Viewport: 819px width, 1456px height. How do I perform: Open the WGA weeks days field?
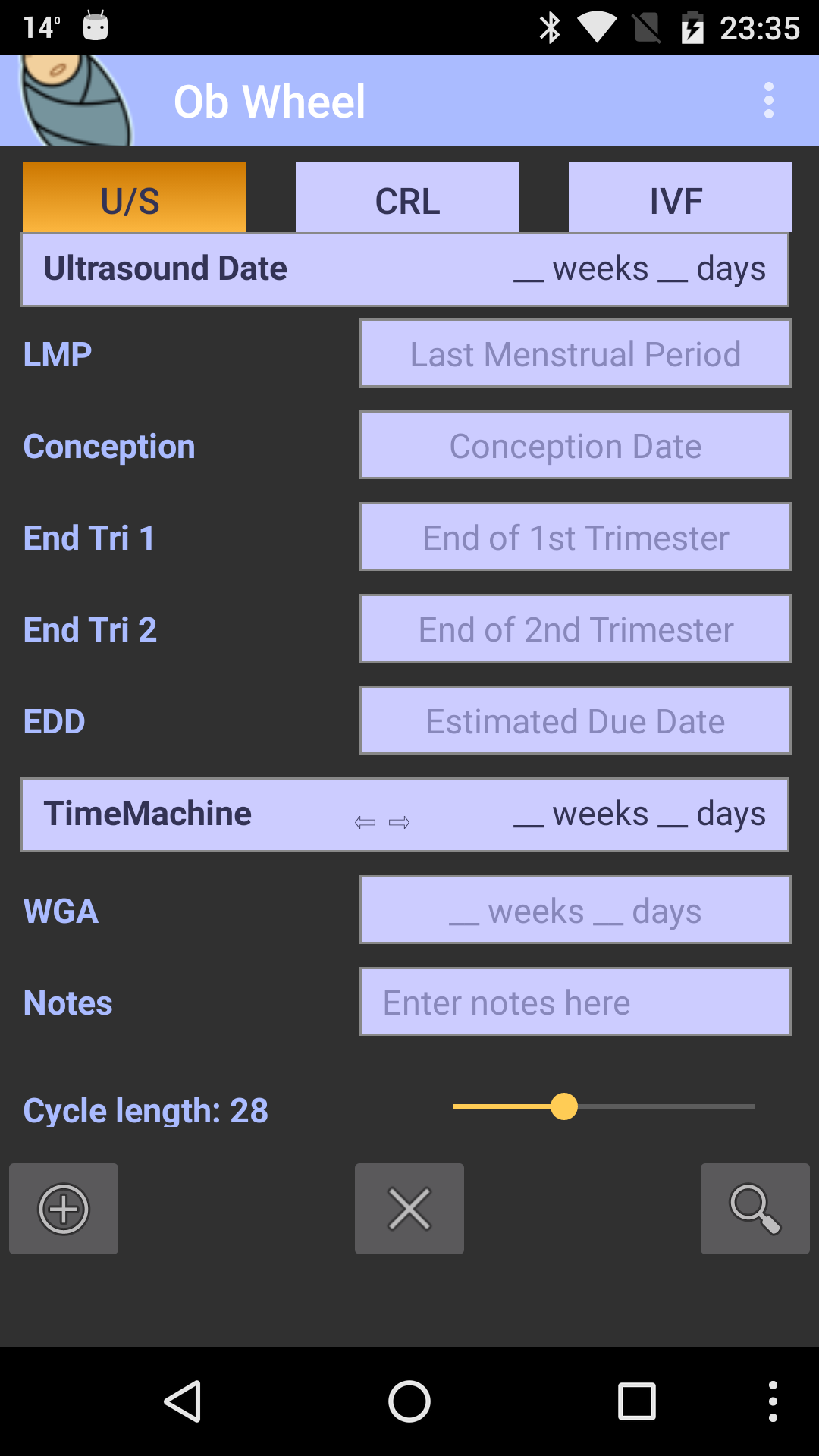point(575,910)
